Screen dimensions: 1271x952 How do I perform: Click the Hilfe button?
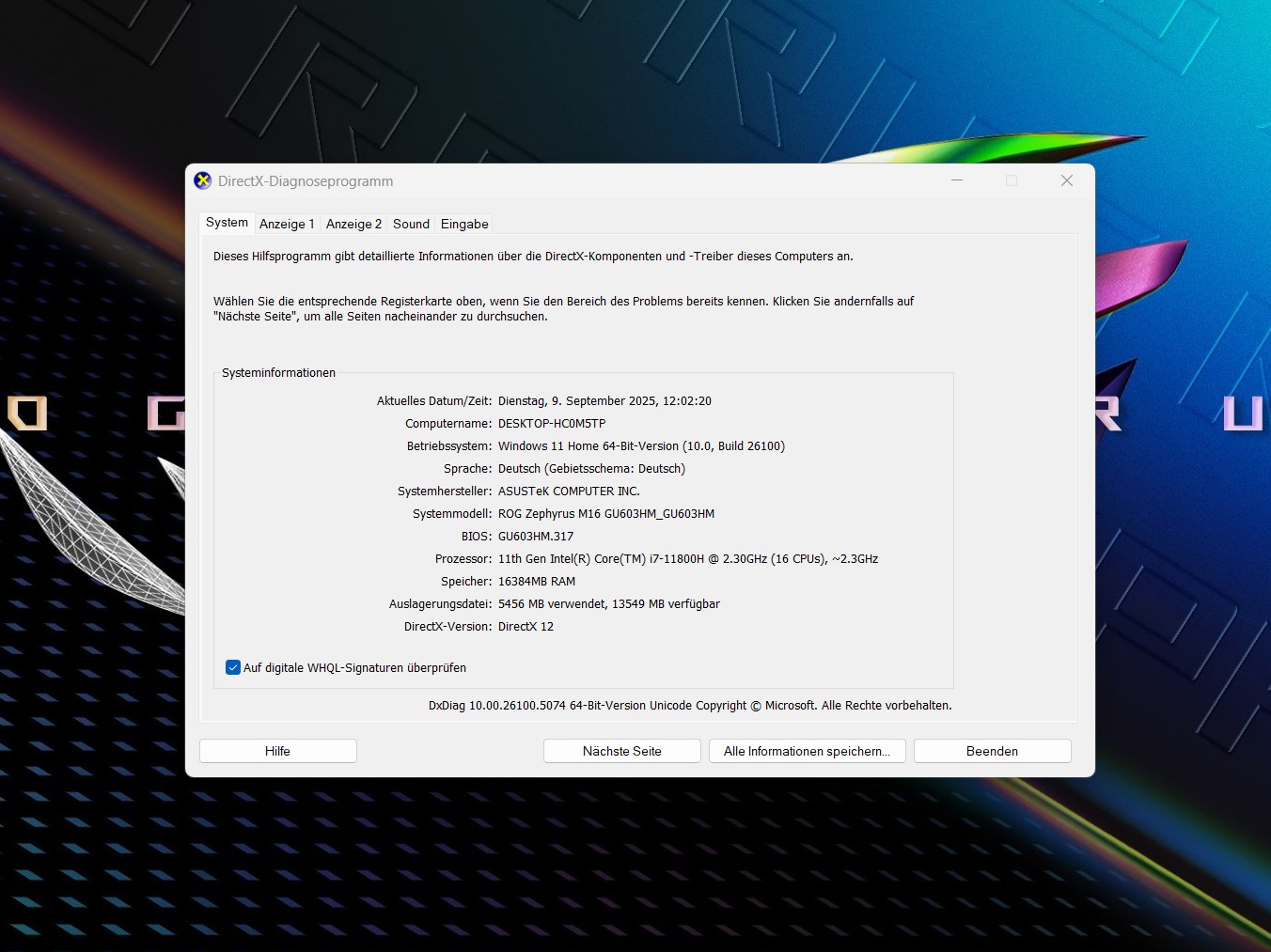tap(277, 751)
